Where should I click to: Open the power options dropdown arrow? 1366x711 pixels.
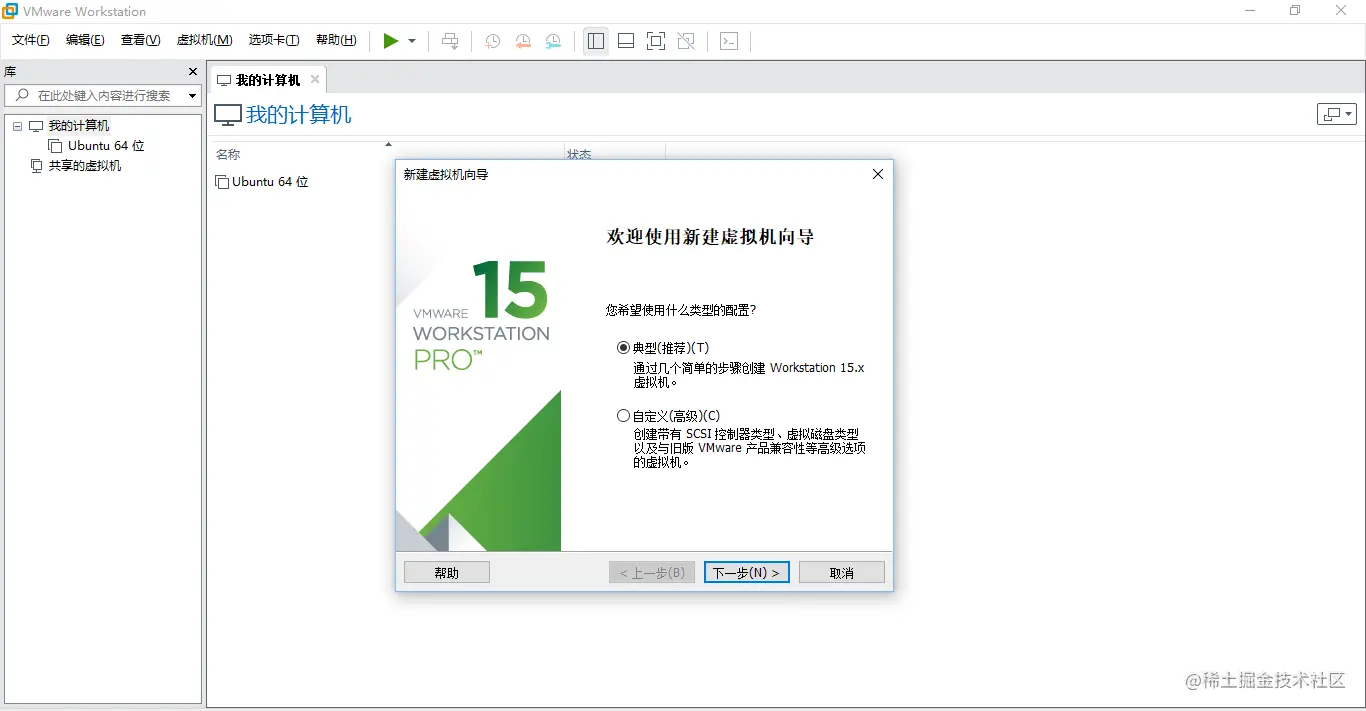point(412,41)
